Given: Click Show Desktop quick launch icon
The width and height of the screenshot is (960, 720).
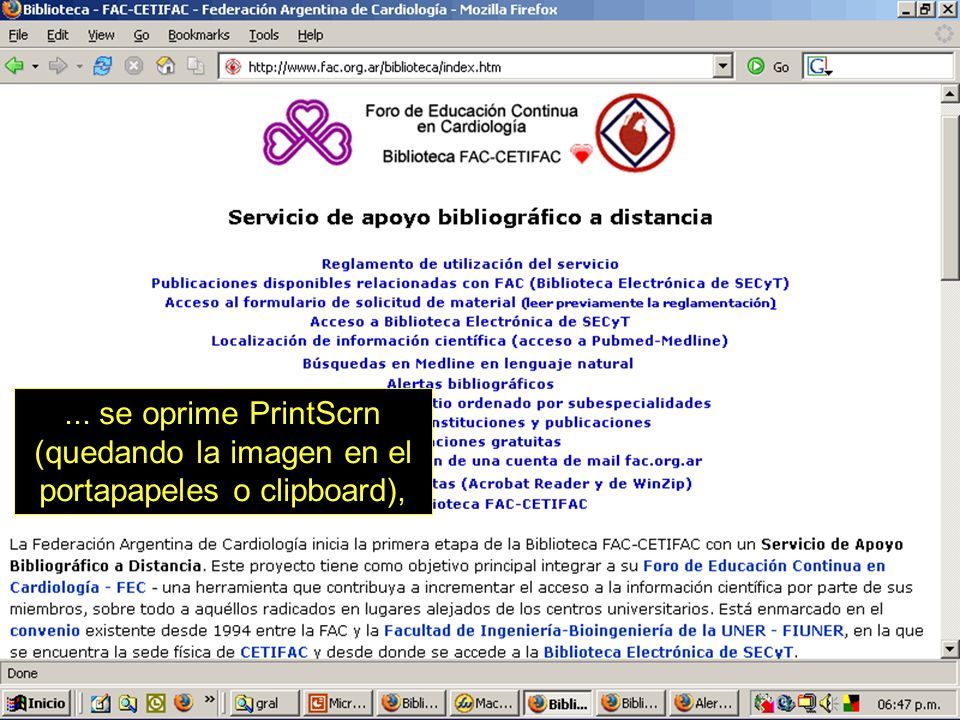Looking at the screenshot, I should pos(100,703).
